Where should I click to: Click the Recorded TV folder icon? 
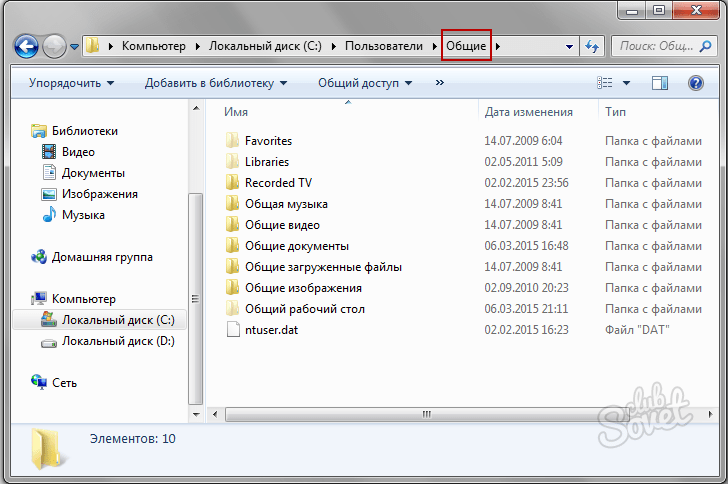233,182
